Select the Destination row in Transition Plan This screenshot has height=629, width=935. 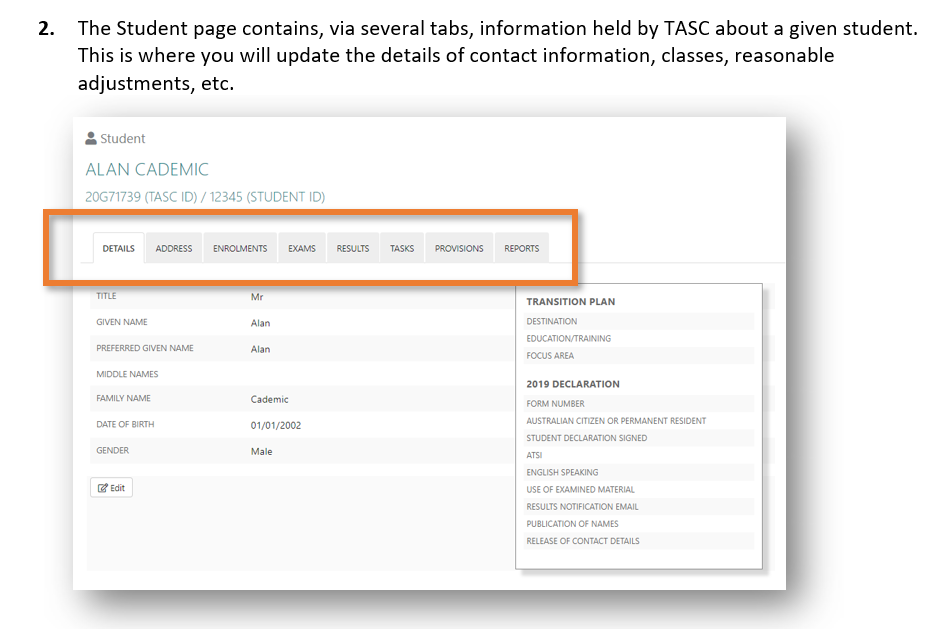[552, 321]
